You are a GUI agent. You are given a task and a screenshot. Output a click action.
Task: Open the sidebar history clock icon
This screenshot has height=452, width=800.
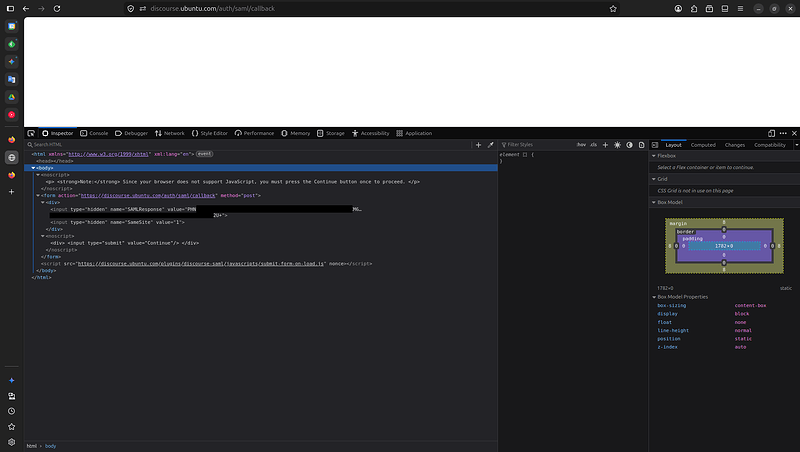pos(12,411)
